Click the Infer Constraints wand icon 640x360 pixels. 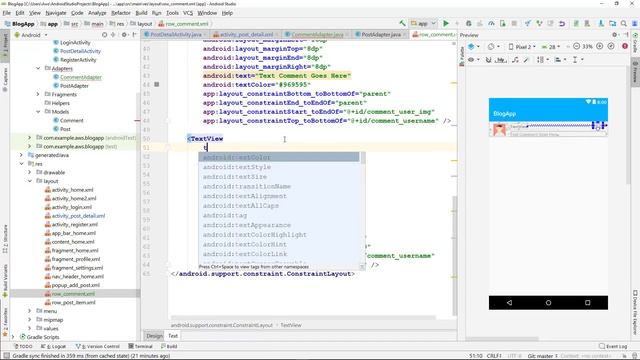click(527, 60)
